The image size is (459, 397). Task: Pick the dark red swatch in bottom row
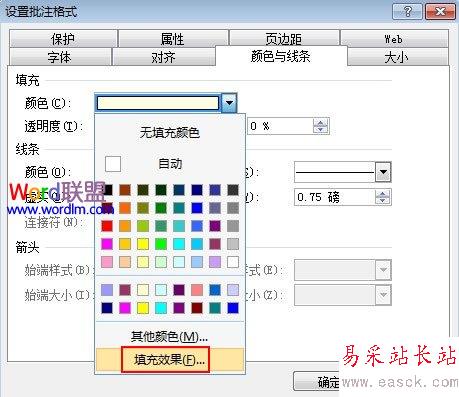(x=197, y=308)
